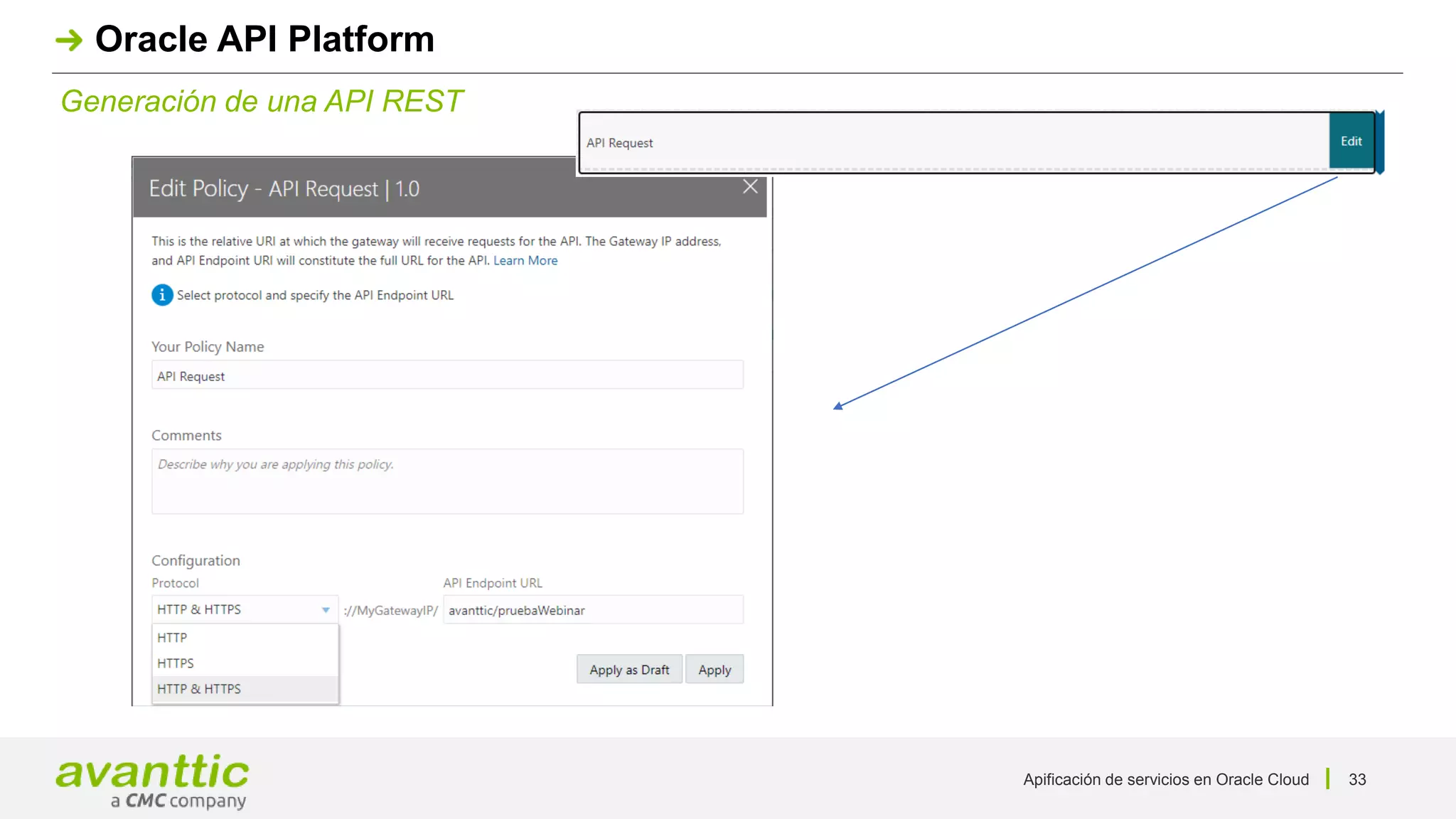Open the Learn More link

(x=525, y=260)
